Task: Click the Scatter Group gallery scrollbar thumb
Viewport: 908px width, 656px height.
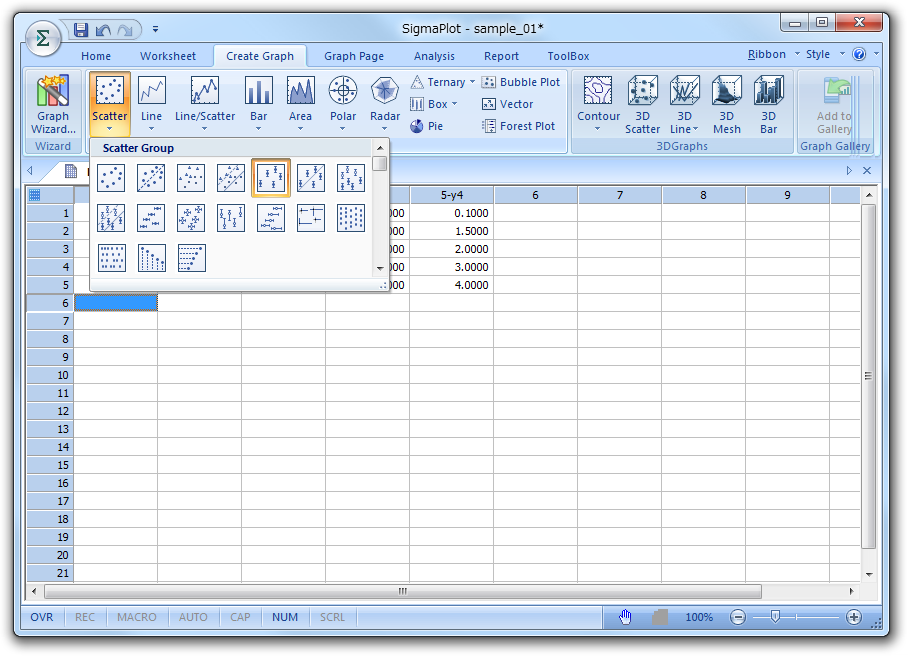Action: [x=380, y=163]
